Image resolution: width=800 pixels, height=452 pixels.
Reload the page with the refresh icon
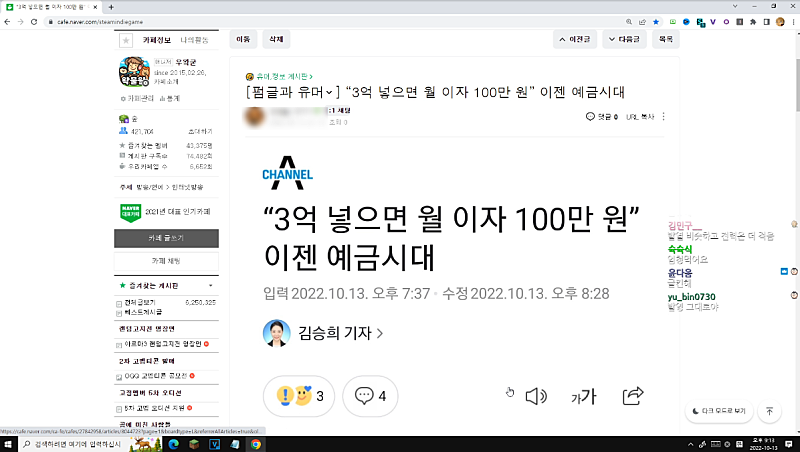pyautogui.click(x=34, y=22)
